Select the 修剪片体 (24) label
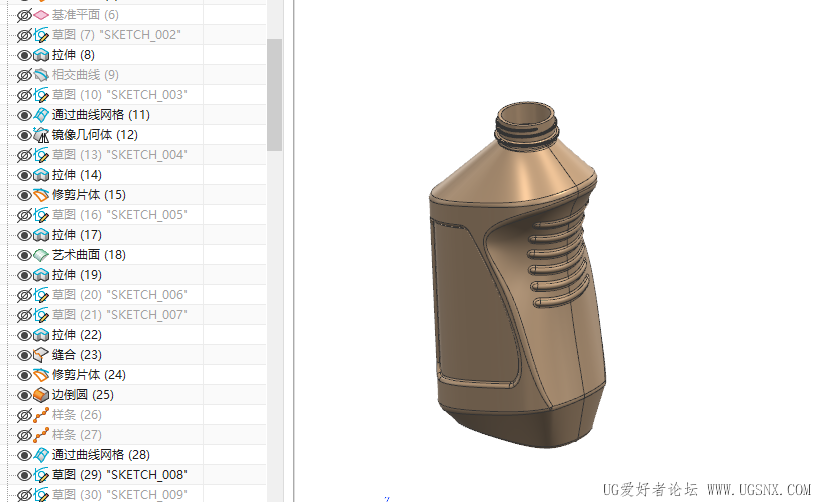 (88, 375)
